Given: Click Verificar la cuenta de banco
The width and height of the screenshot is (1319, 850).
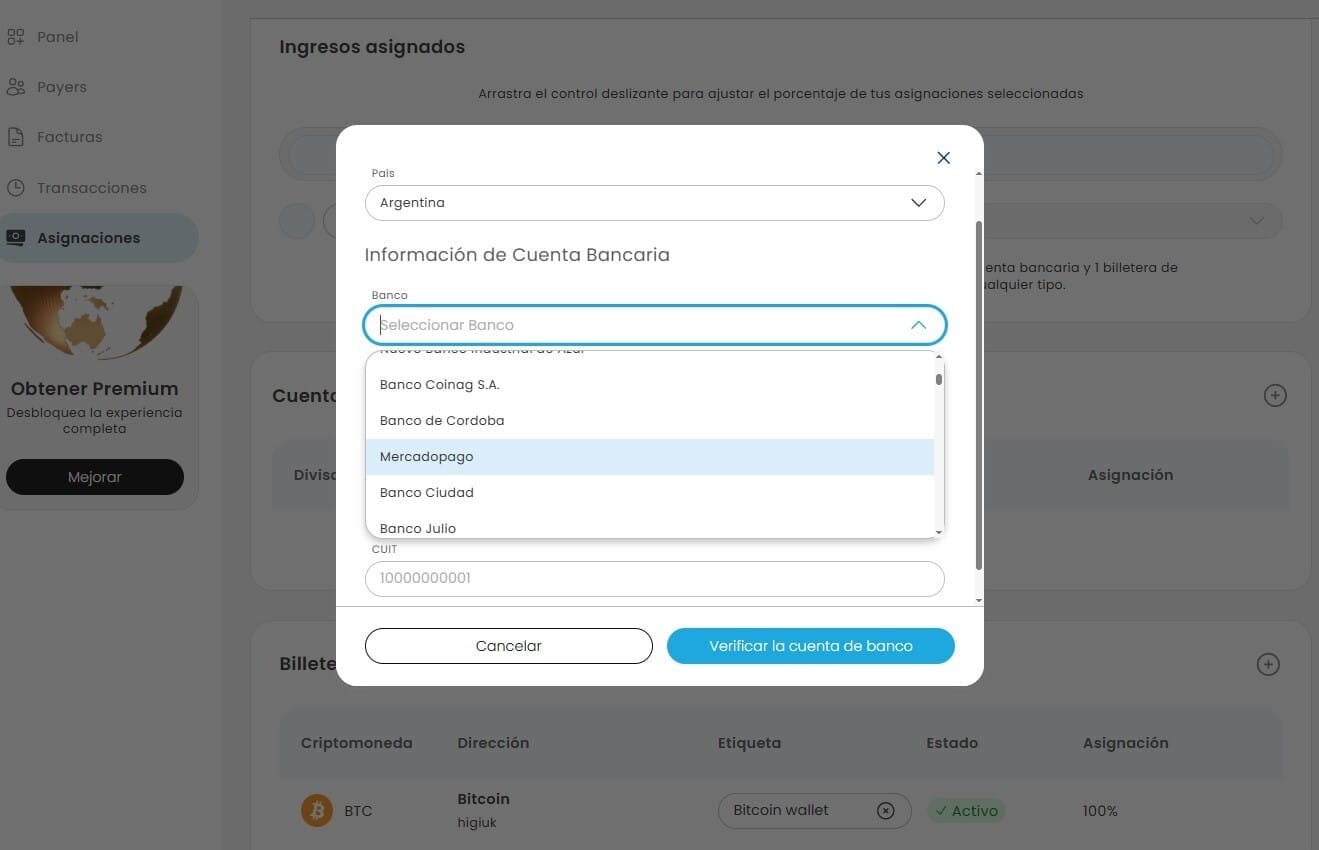Looking at the screenshot, I should [811, 646].
